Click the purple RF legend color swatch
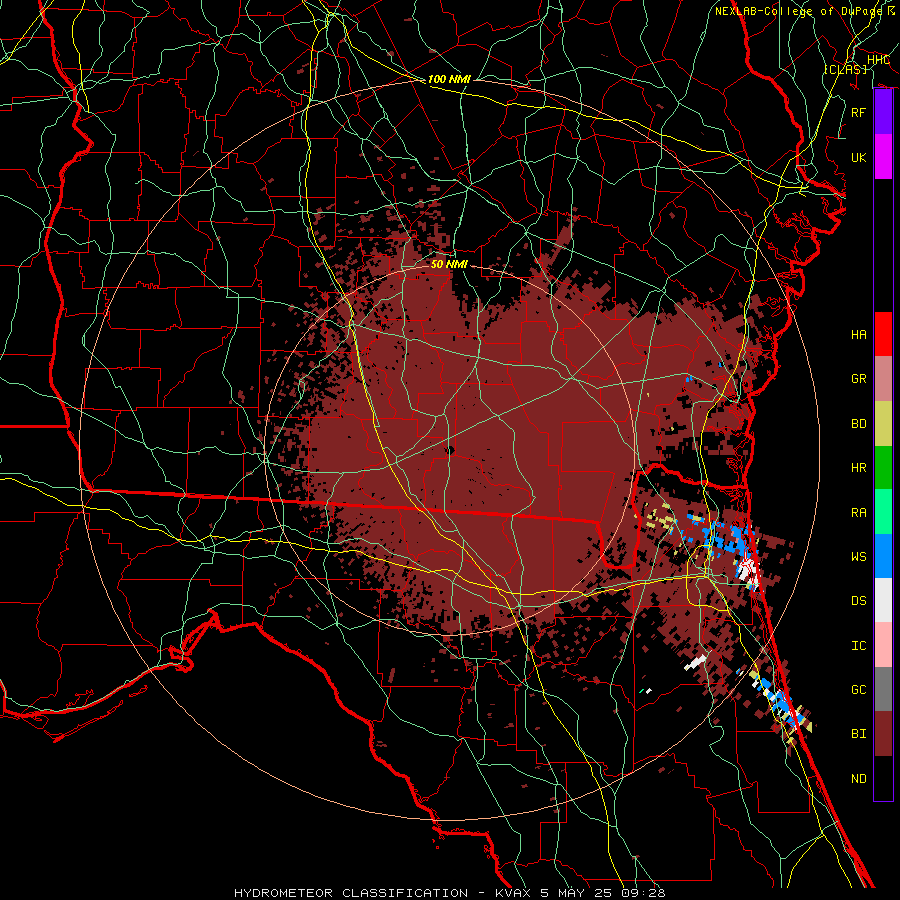900x900 pixels. (883, 112)
